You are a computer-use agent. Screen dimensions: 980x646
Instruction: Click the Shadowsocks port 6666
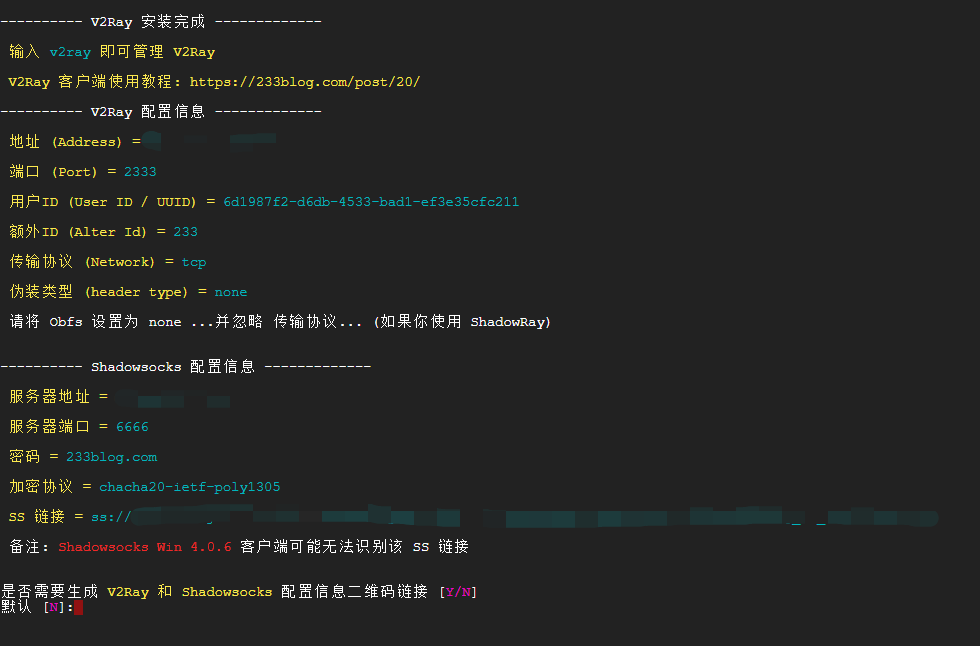(132, 427)
